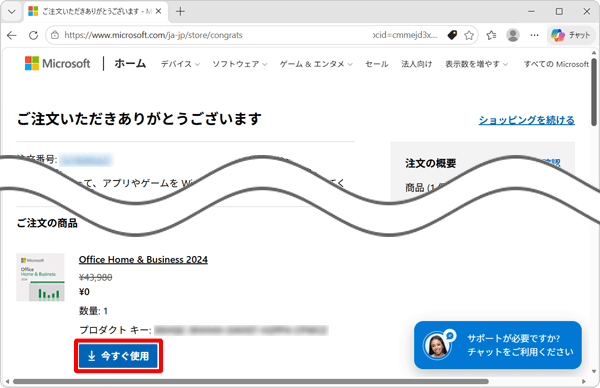Expand the デバイス menu
The width and height of the screenshot is (600, 388).
[180, 64]
